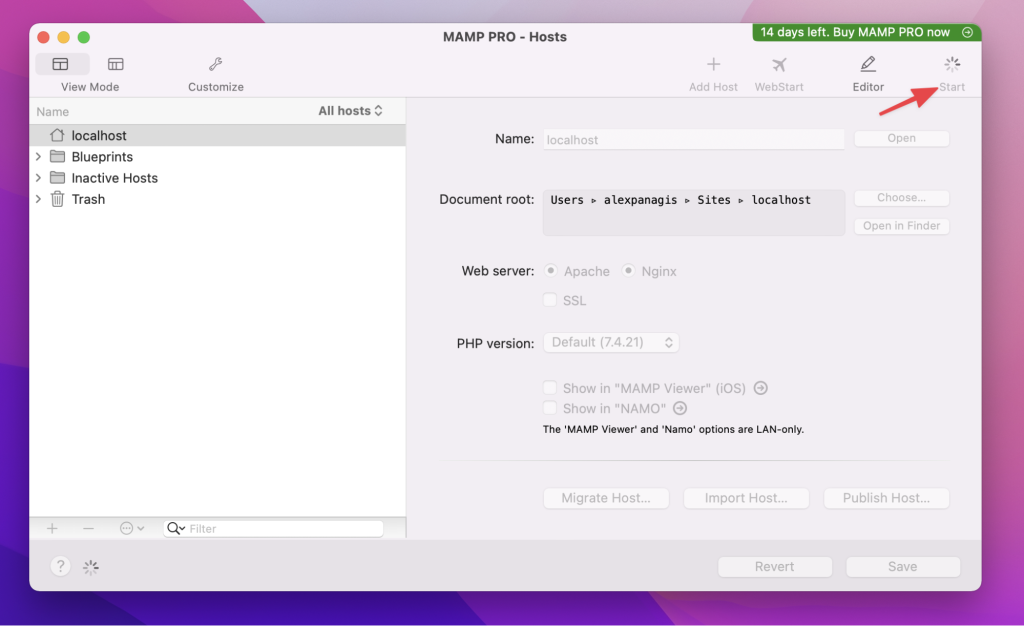Click the help question mark button
Screen dimensions: 1024x626
[60, 566]
